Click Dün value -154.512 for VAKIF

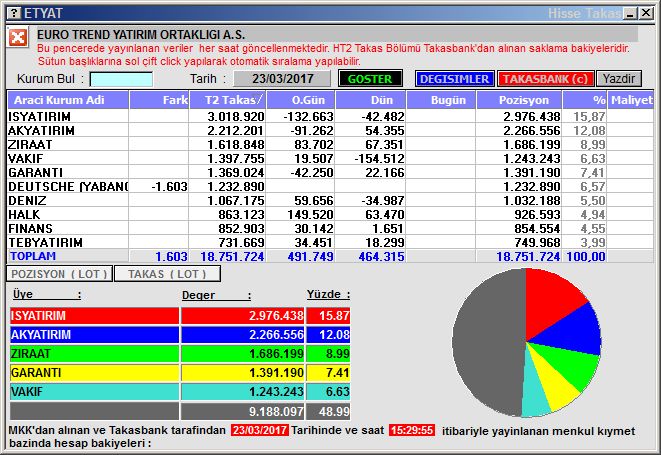(x=379, y=159)
